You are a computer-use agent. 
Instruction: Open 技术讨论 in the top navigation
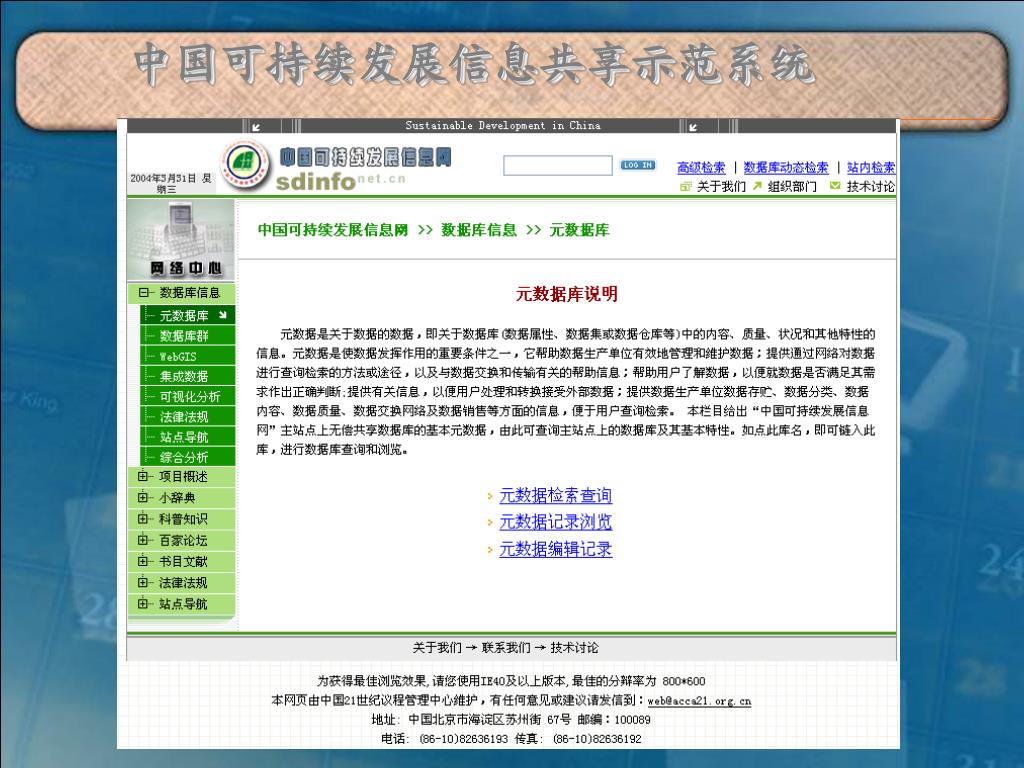coord(871,187)
